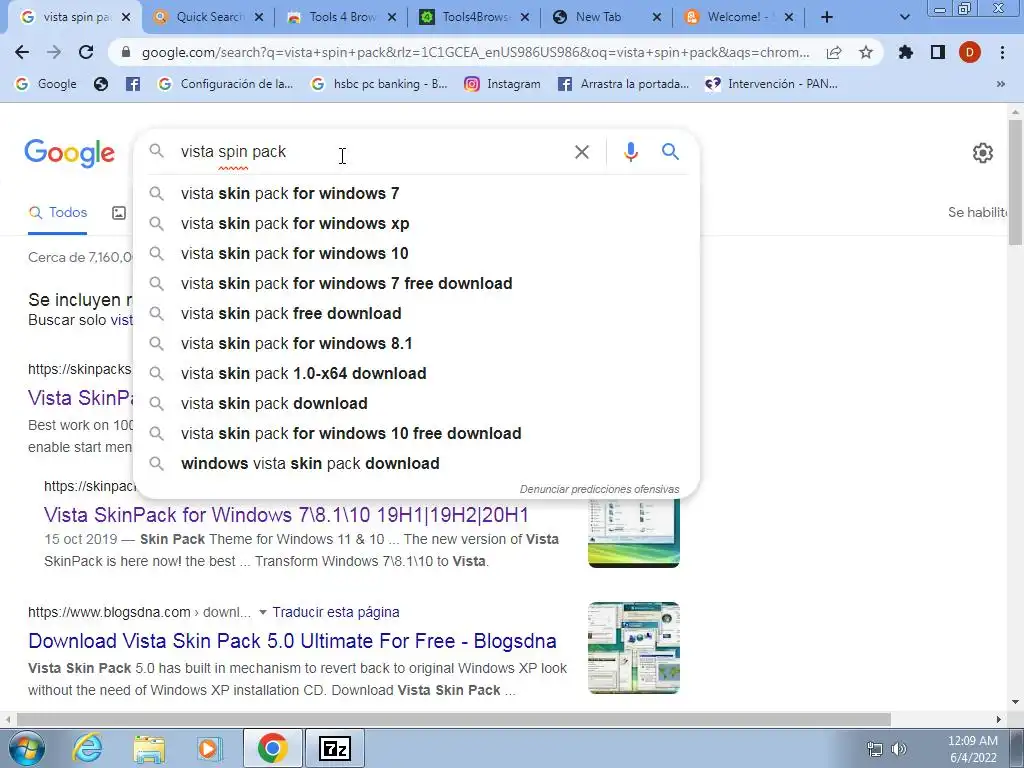This screenshot has width=1024, height=768.
Task: Open the hsbc pc banking bookmark
Action: [379, 84]
